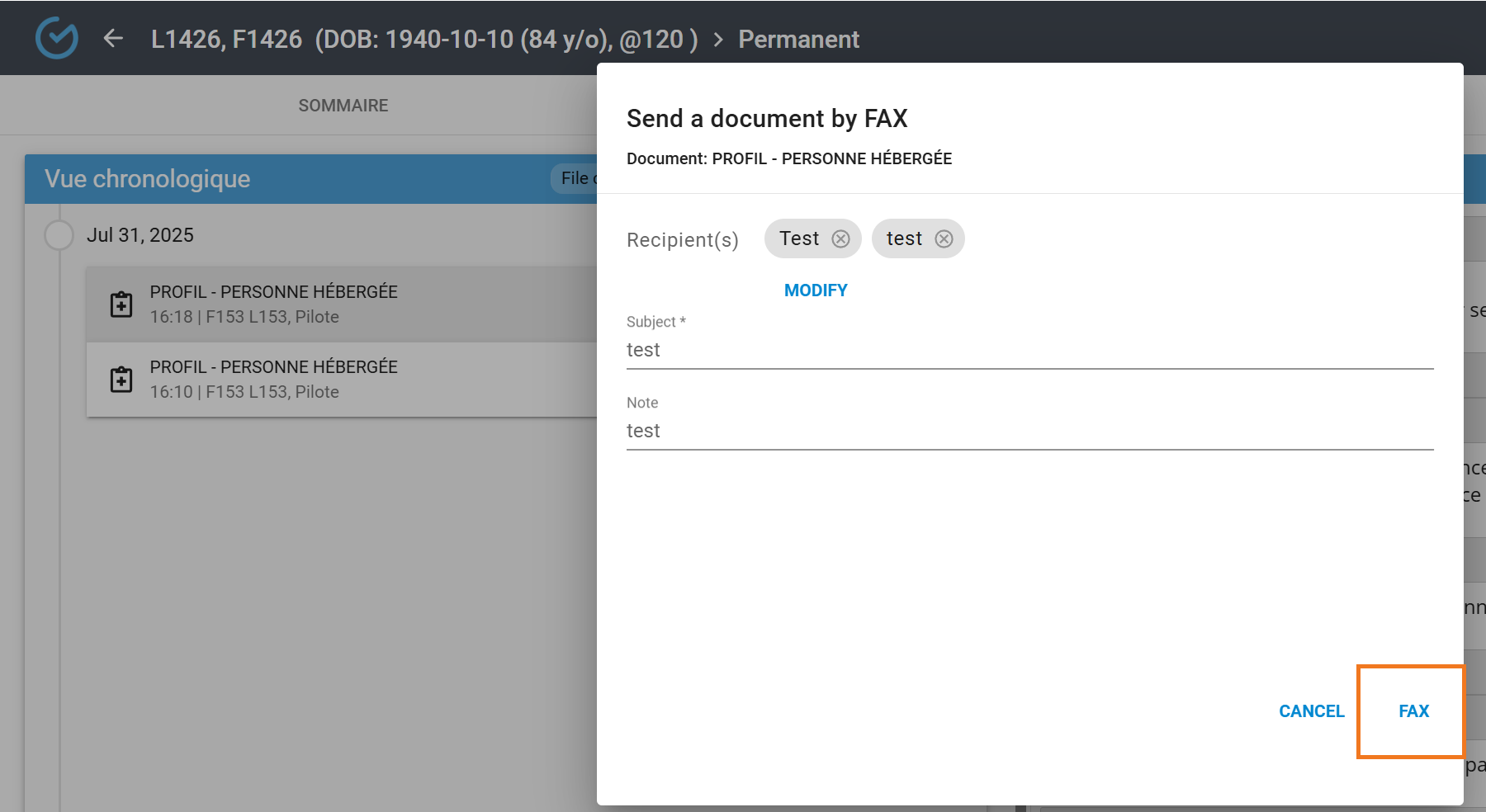This screenshot has width=1486, height=812.
Task: Click the blue checkmark app logo
Action: coord(57,38)
